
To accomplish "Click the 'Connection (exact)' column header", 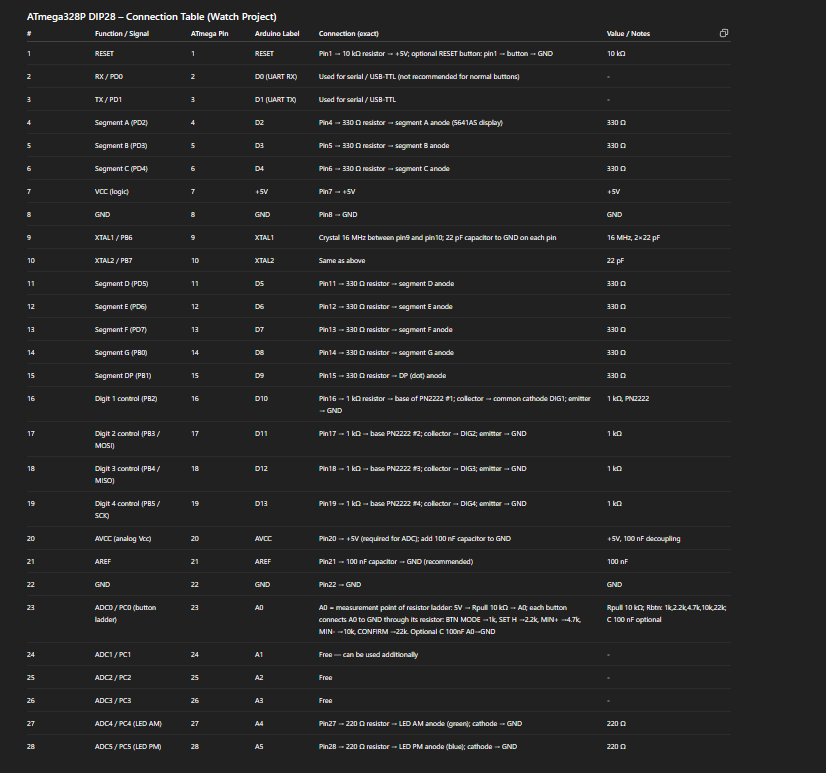I will 350,34.
